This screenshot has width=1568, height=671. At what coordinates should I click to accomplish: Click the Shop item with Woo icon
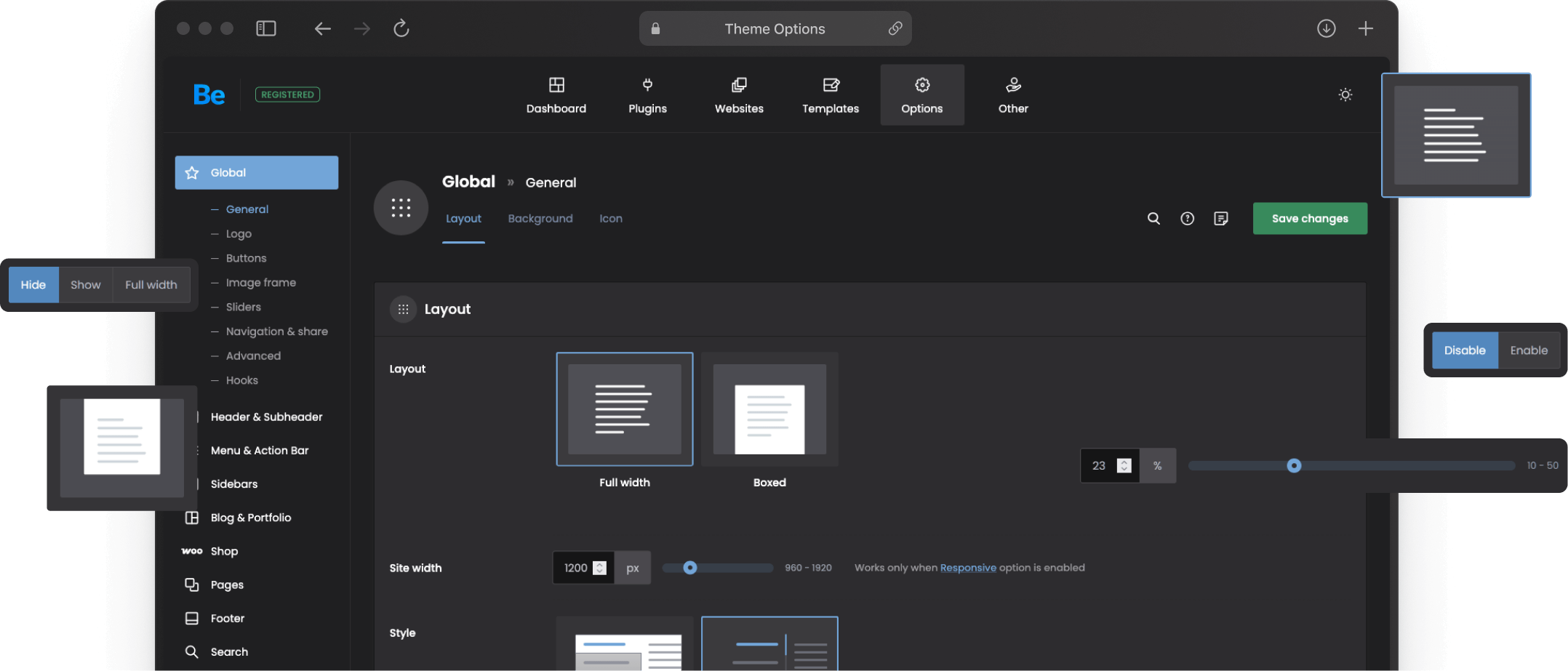(223, 551)
